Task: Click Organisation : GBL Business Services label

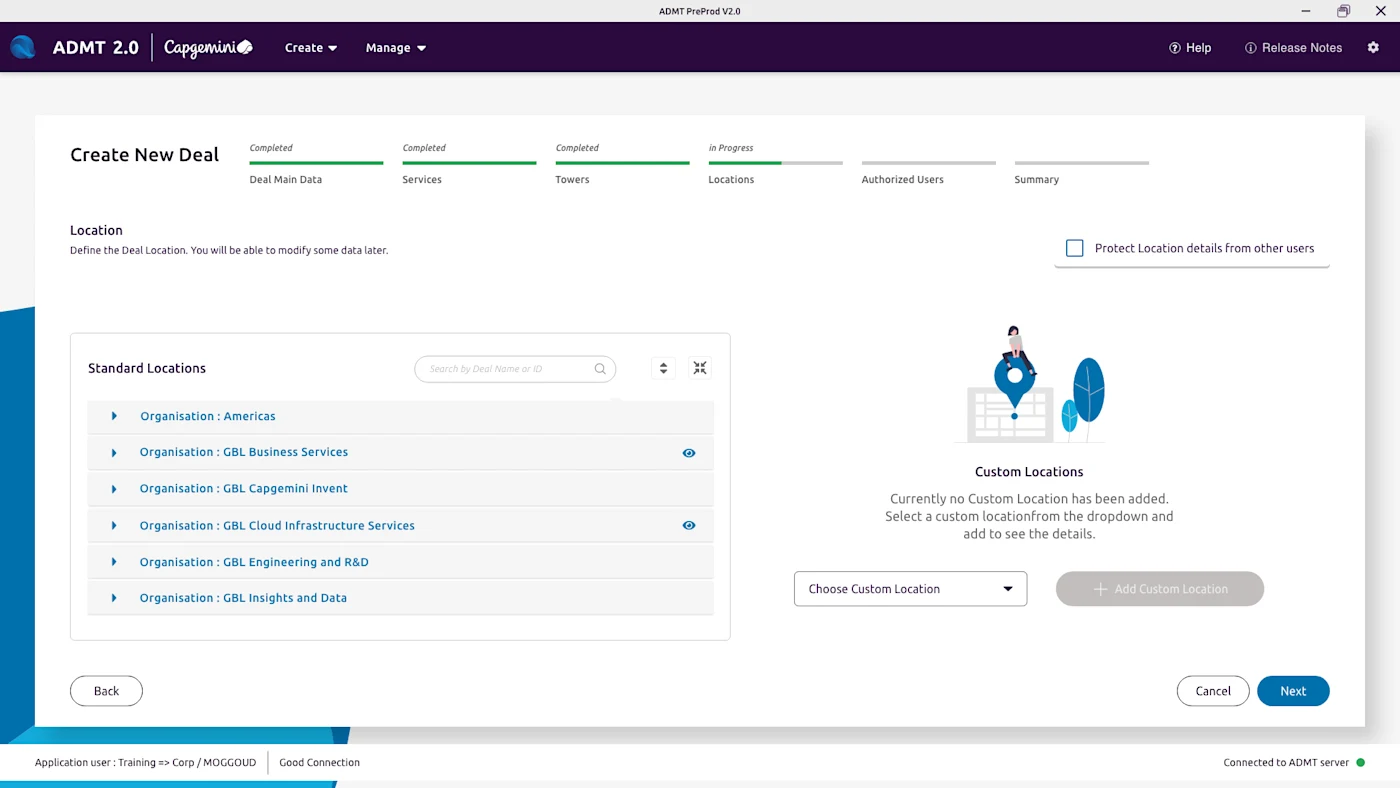Action: click(244, 452)
